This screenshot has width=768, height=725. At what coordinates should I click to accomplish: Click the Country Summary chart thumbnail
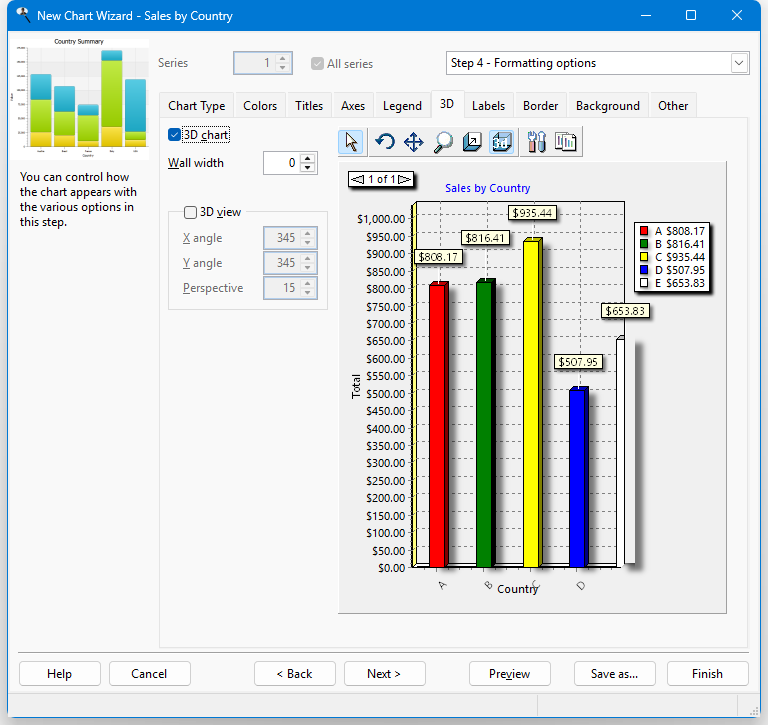pos(78,97)
